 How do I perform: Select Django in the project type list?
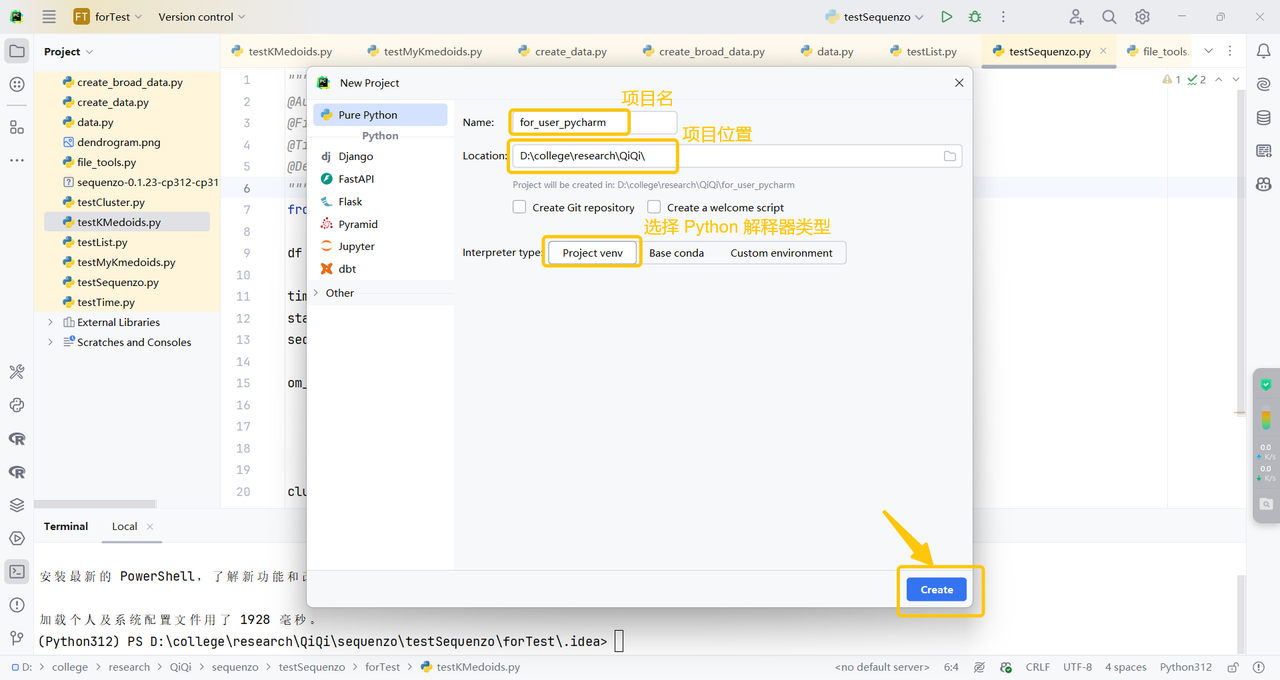coord(355,156)
